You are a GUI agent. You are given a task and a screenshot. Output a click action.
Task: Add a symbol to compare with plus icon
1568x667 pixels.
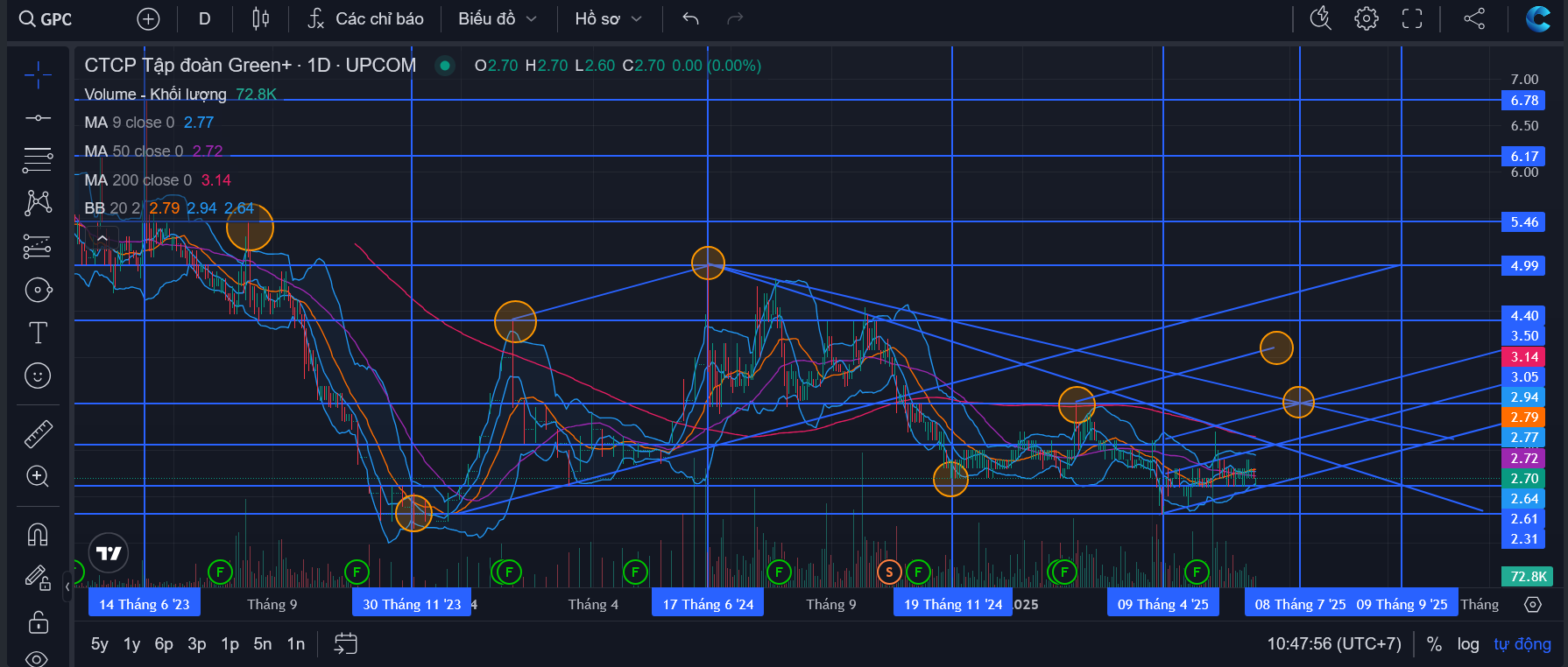click(x=149, y=18)
